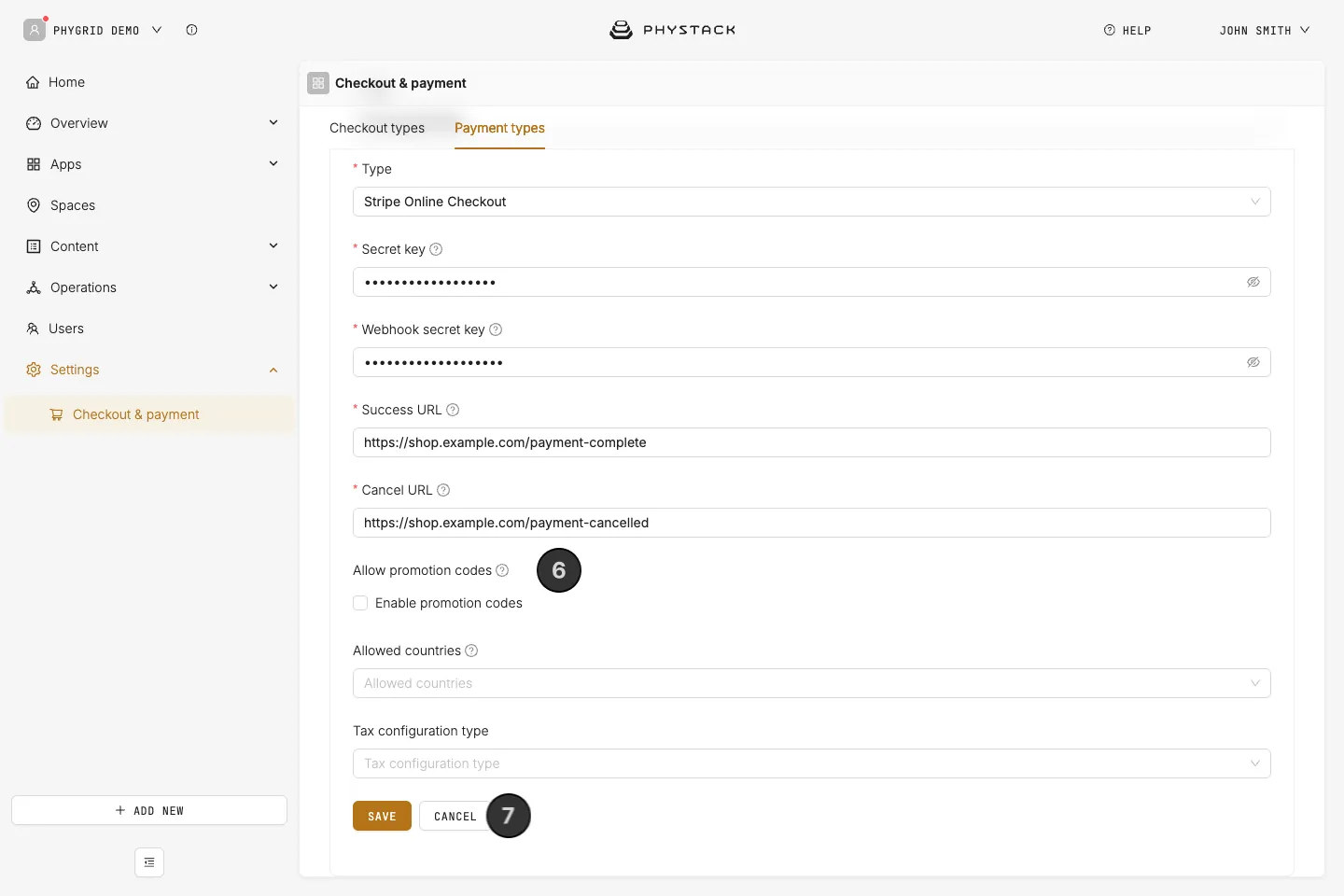
Task: Expand the Content sidebar section chevron
Action: tap(273, 246)
